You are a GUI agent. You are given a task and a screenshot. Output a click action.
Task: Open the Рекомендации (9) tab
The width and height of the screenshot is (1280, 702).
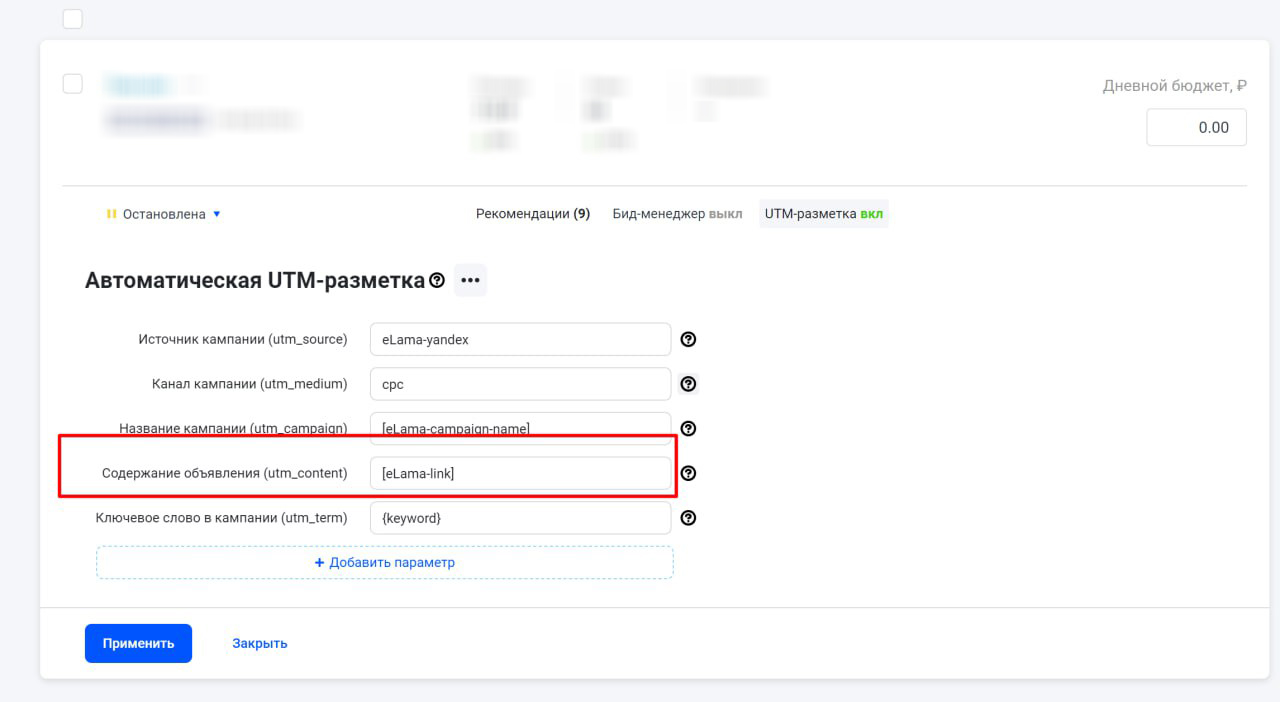pos(533,214)
